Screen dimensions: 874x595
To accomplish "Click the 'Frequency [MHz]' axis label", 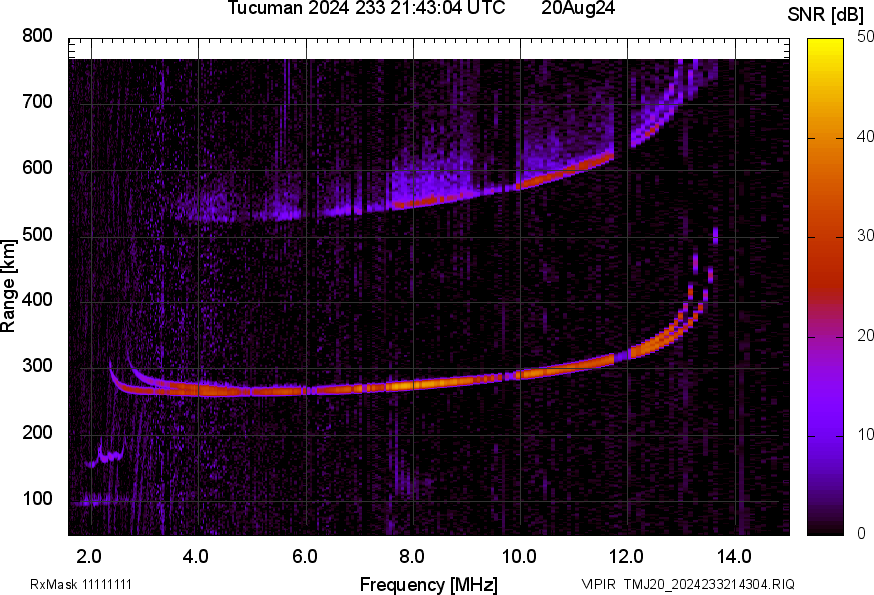I will pyautogui.click(x=429, y=584).
